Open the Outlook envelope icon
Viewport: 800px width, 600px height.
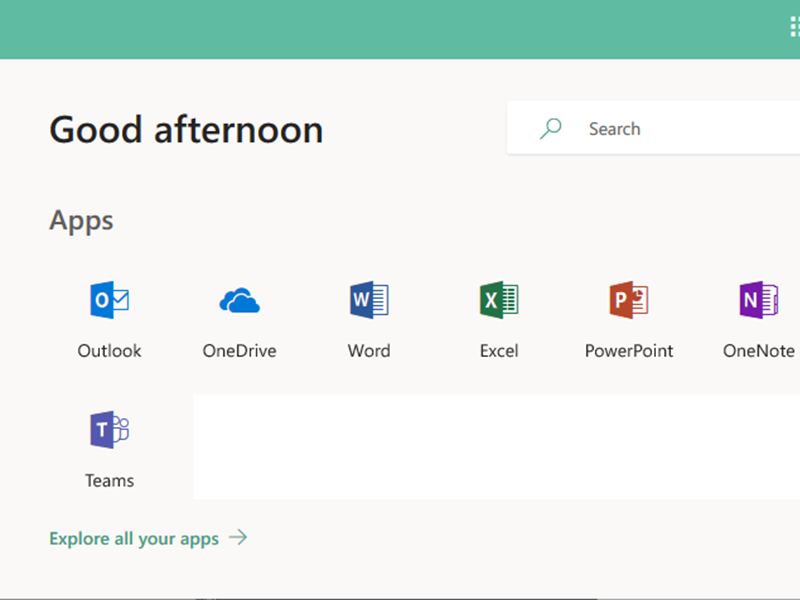[109, 300]
